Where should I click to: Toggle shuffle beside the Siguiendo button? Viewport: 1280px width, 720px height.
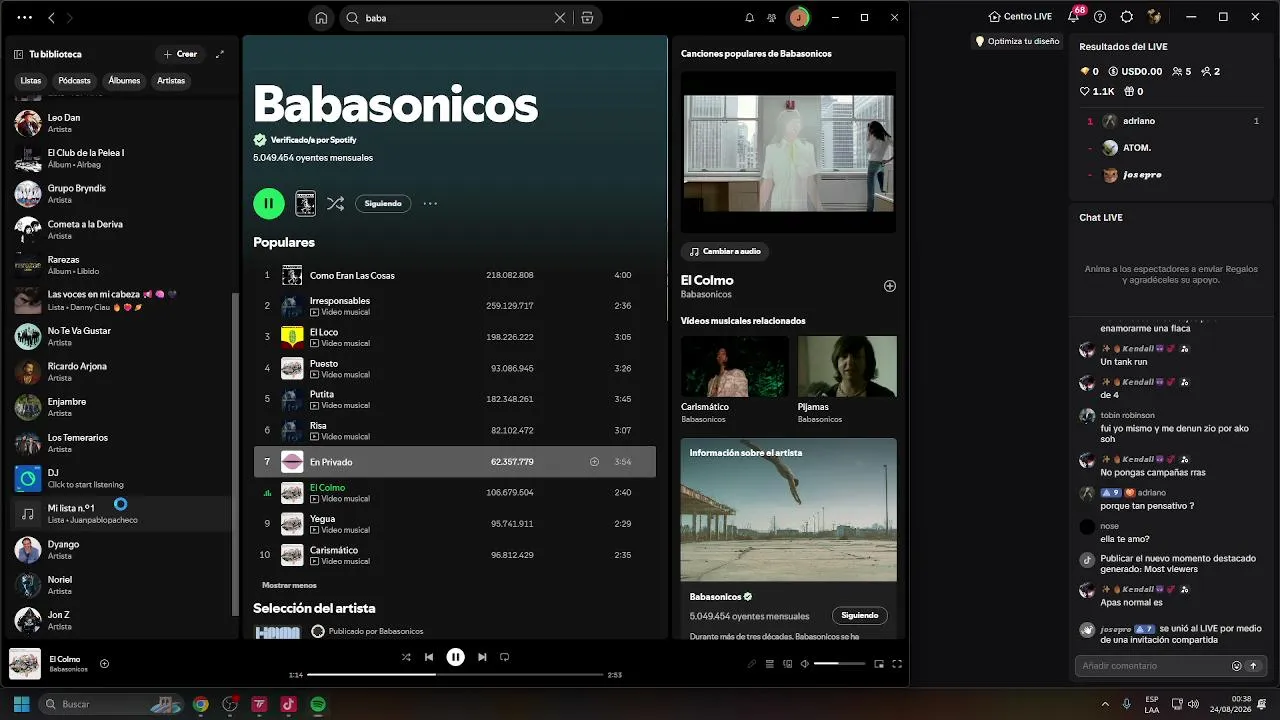[335, 203]
